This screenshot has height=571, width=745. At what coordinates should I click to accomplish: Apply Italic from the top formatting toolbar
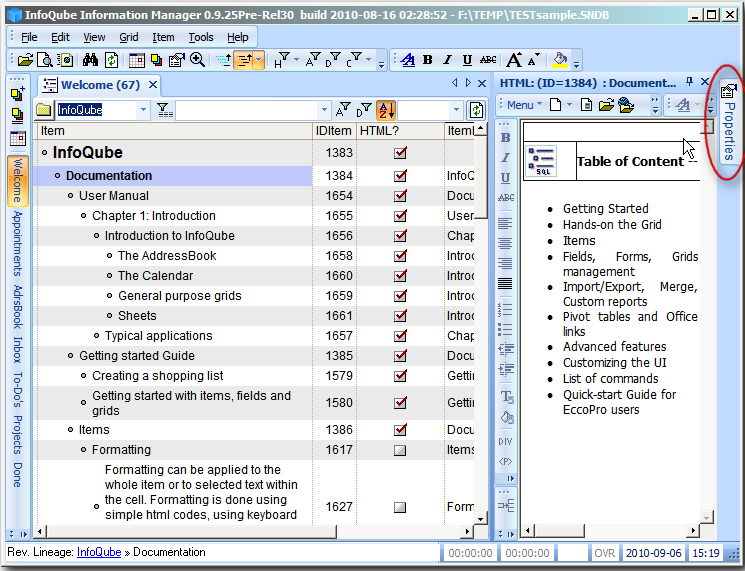click(x=447, y=60)
